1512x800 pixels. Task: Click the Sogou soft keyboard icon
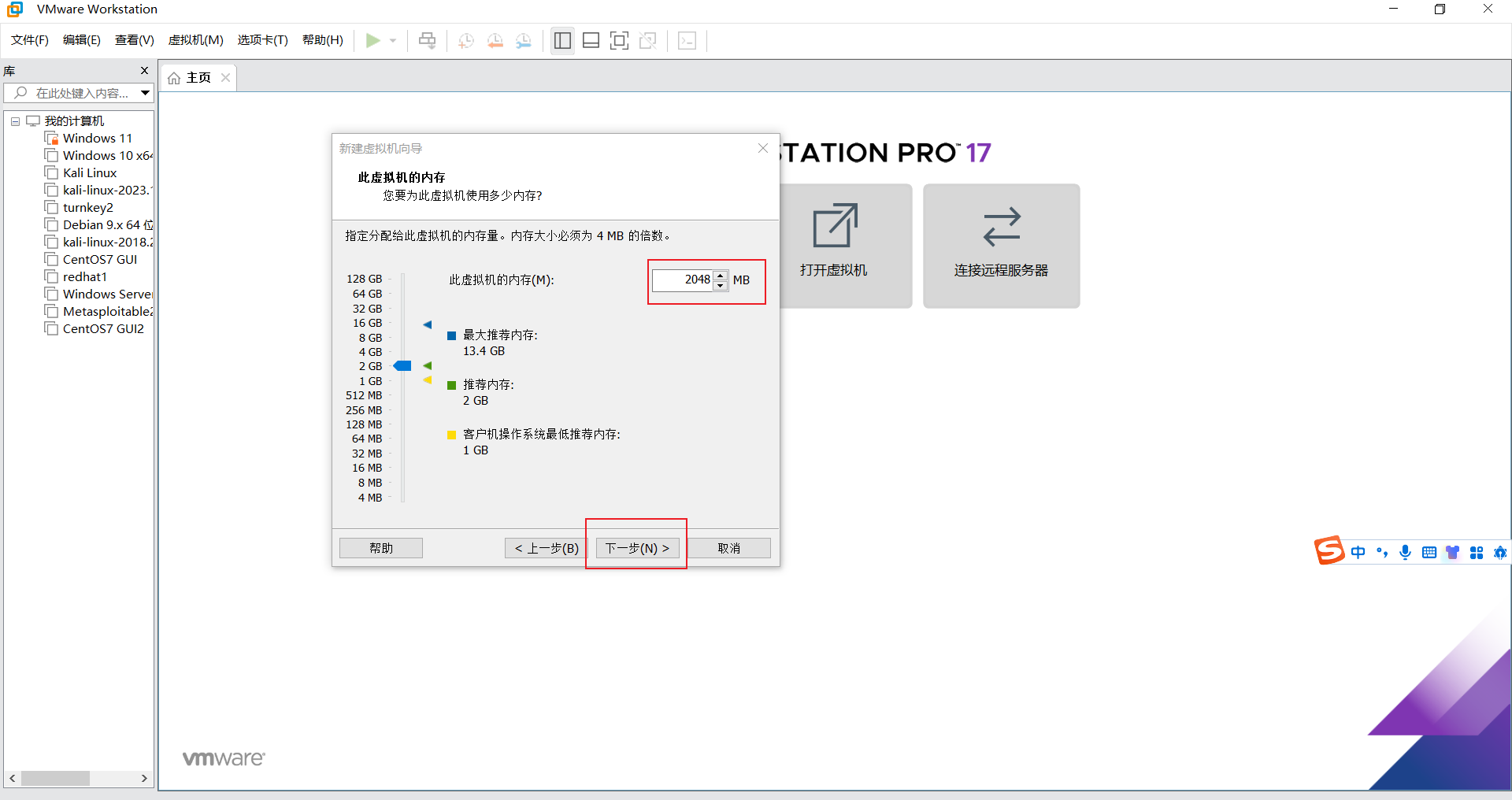1429,553
